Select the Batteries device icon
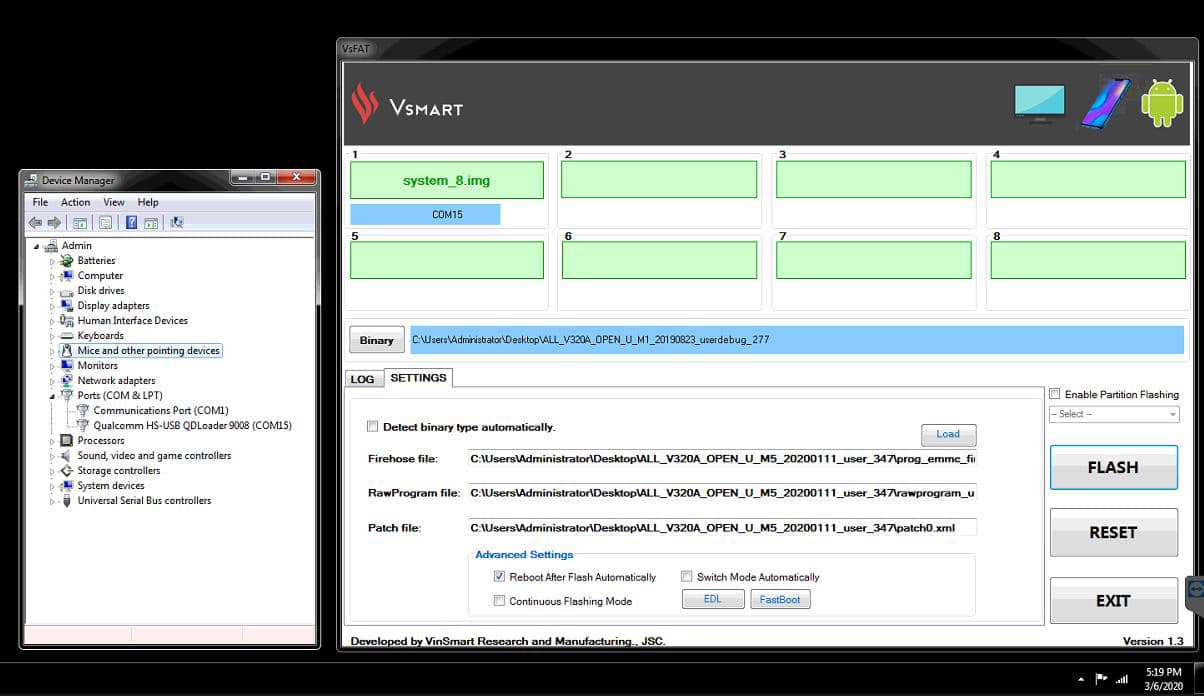Viewport: 1204px width, 696px height. pyautogui.click(x=67, y=261)
